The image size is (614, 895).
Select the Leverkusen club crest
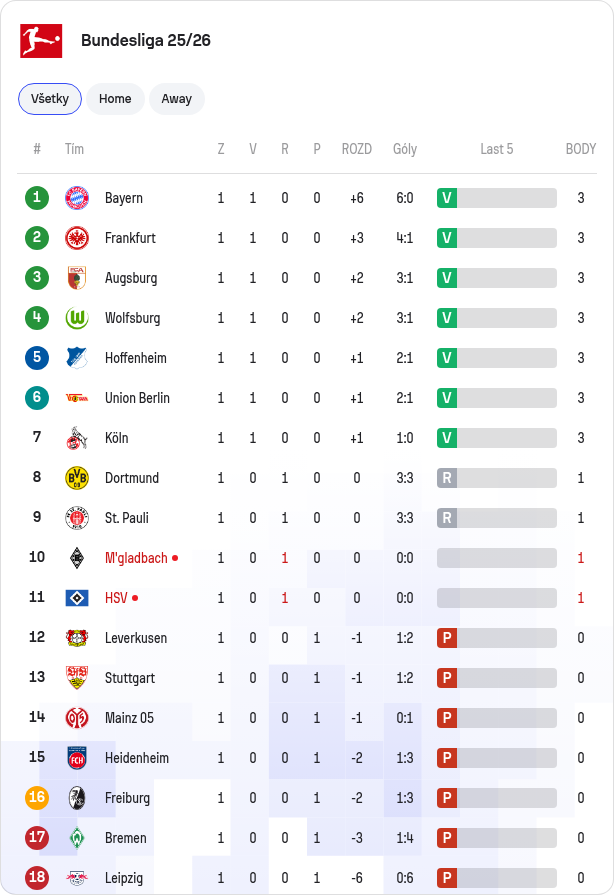[77, 638]
